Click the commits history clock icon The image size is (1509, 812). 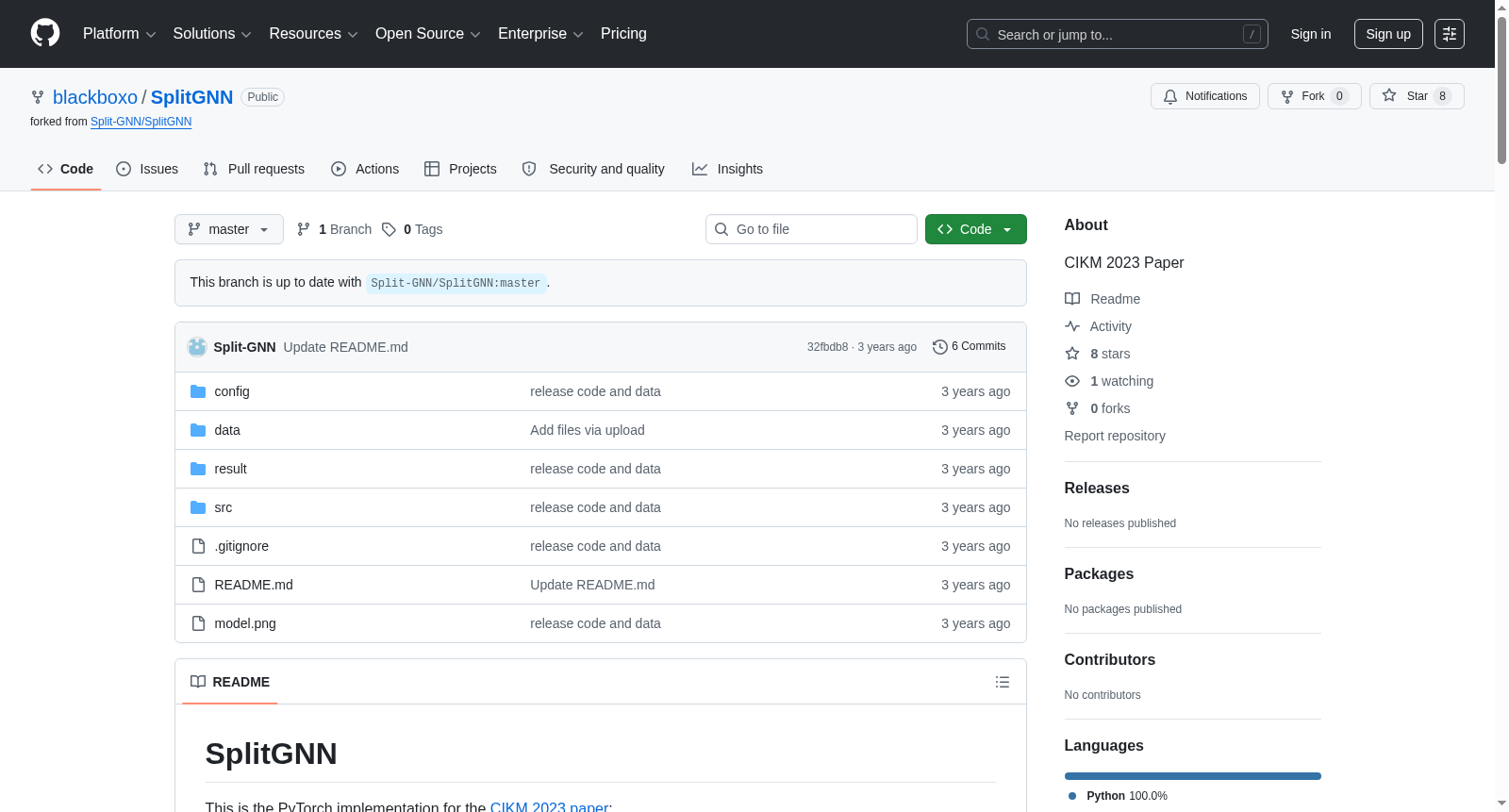coord(940,347)
